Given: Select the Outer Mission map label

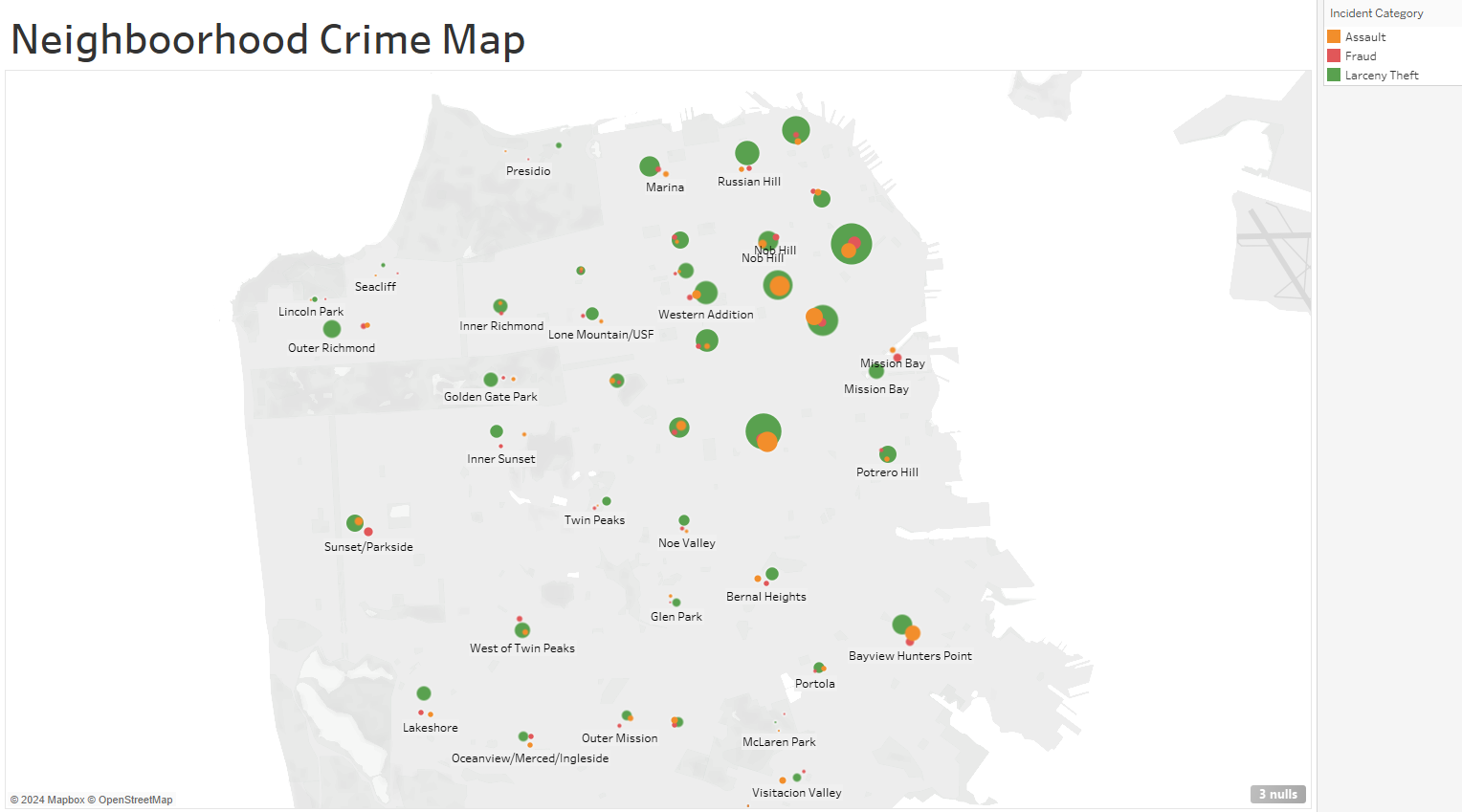Looking at the screenshot, I should pyautogui.click(x=620, y=738).
